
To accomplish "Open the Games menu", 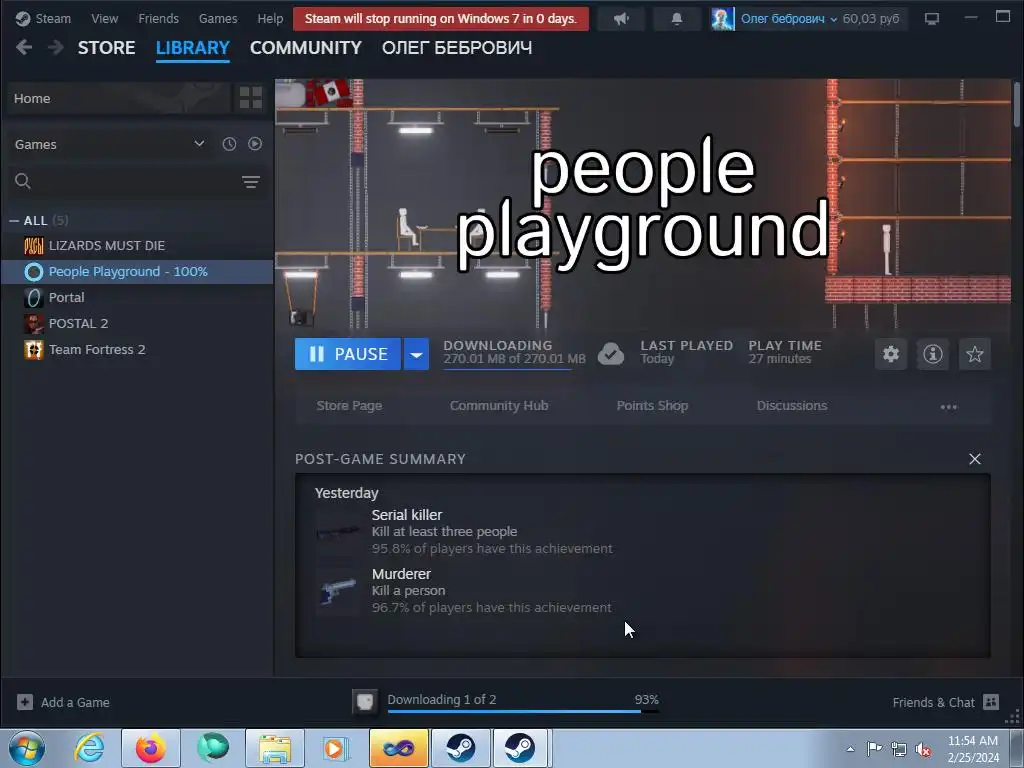I will pyautogui.click(x=218, y=19).
